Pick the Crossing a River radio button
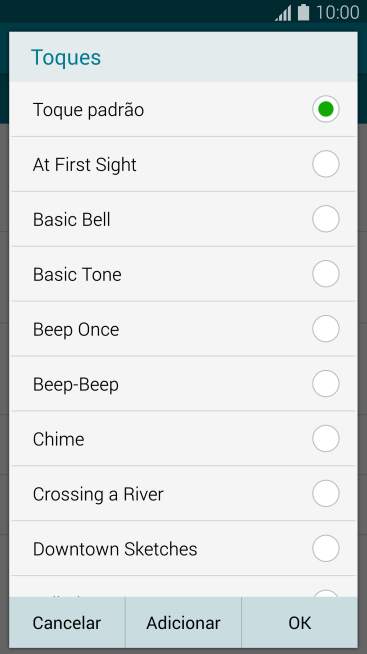 tap(326, 494)
